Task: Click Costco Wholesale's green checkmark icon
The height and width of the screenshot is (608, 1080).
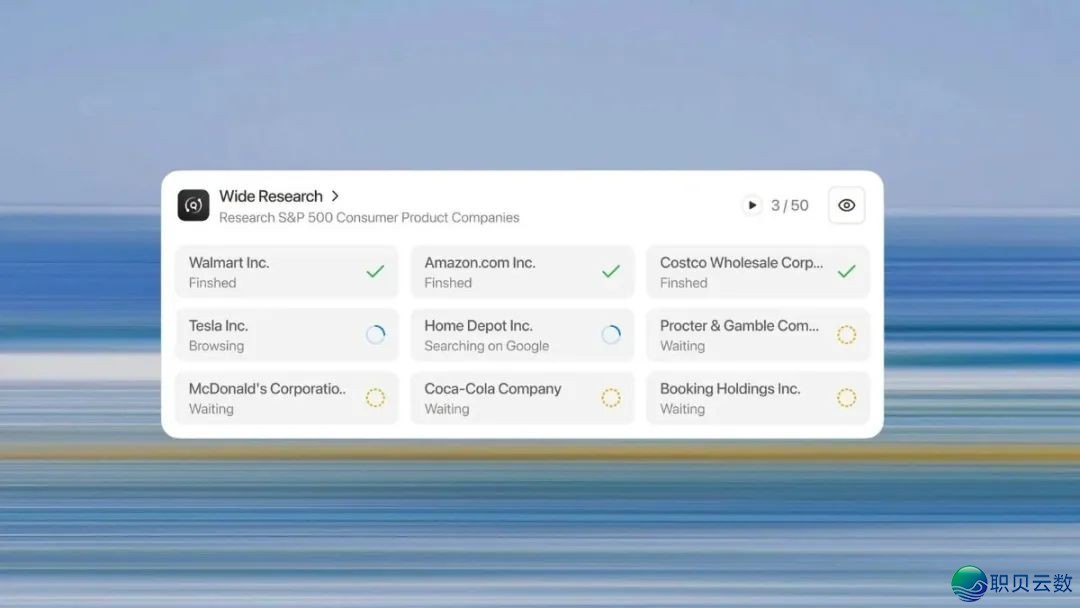Action: (846, 271)
